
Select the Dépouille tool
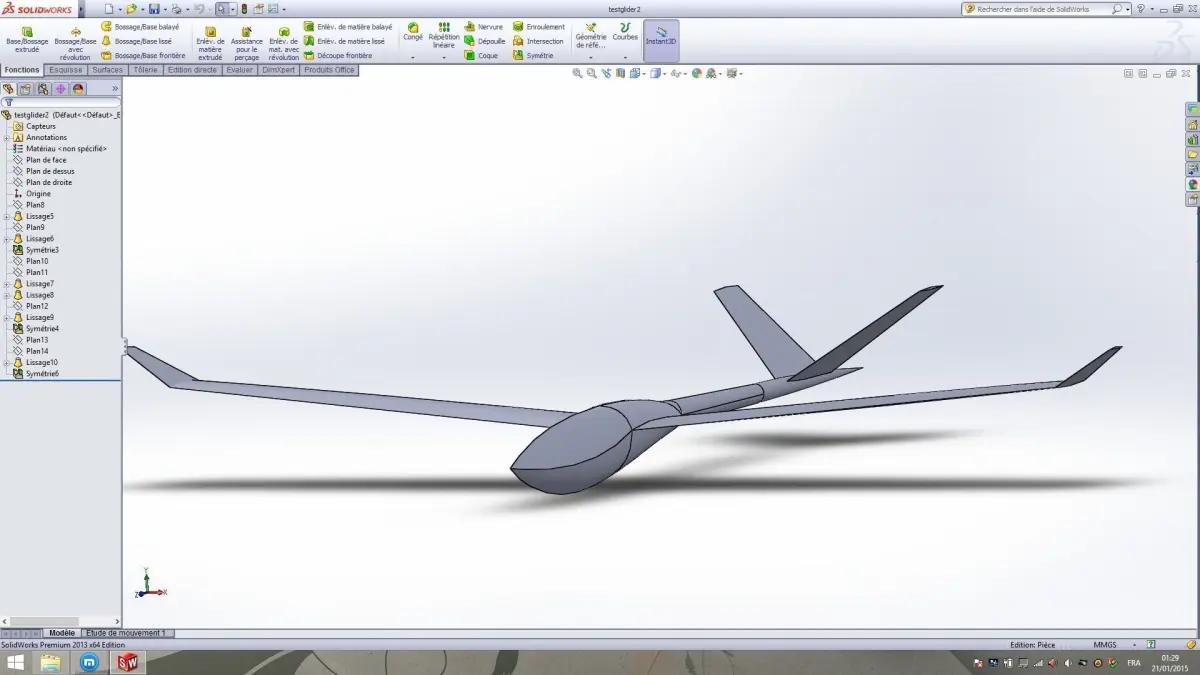[485, 41]
